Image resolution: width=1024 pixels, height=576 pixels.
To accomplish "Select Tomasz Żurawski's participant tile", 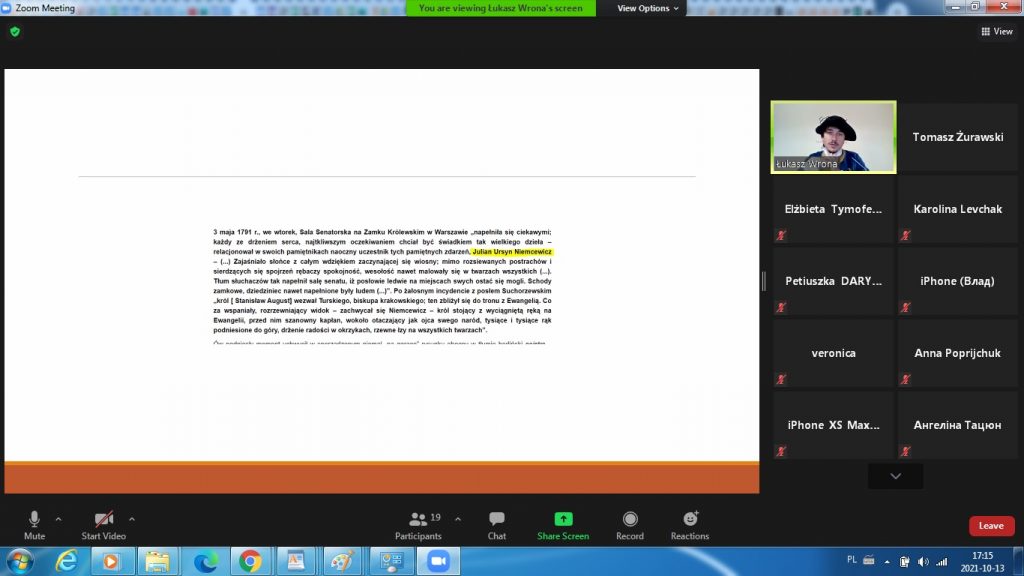I will [957, 137].
